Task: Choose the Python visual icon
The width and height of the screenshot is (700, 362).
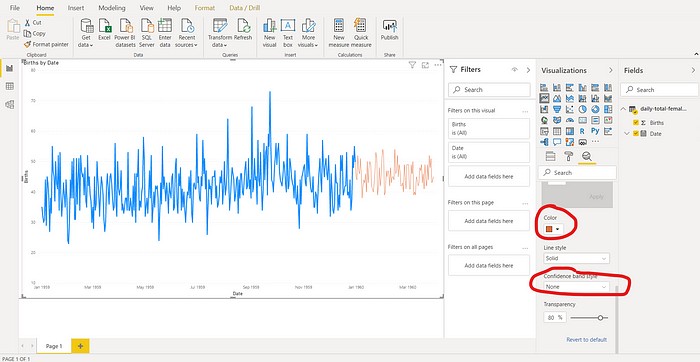Action: [595, 131]
